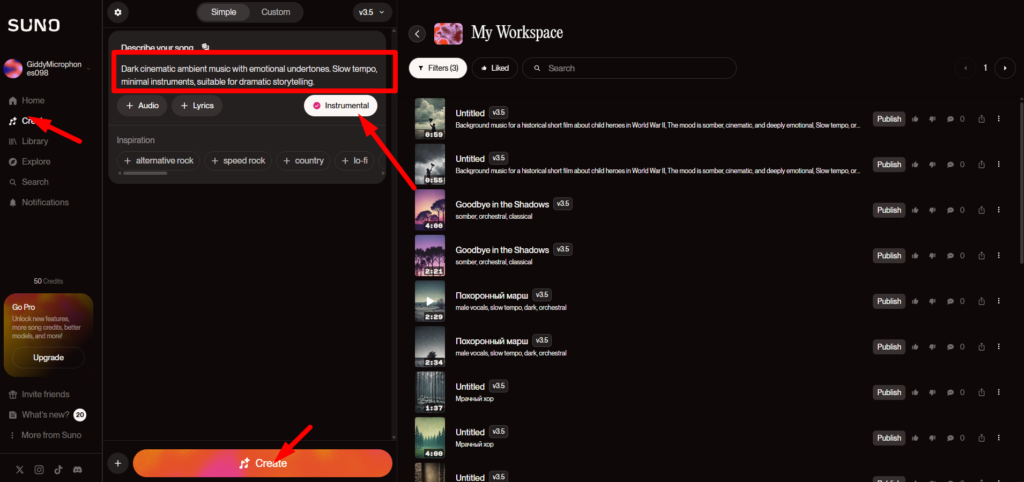This screenshot has width=1024, height=482.
Task: Click the '50 Credits' text
Action: [x=48, y=281]
